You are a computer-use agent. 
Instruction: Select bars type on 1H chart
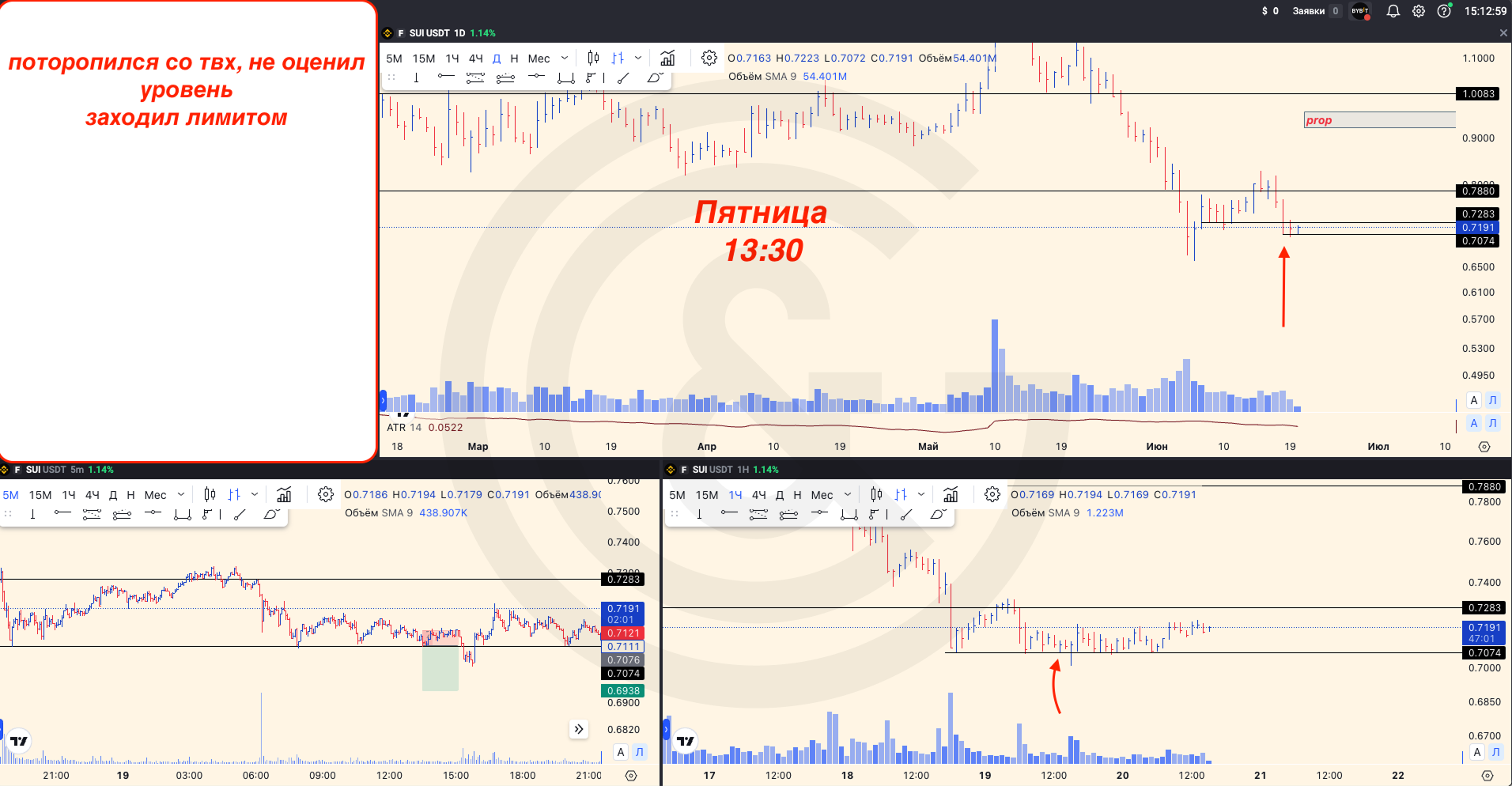[x=901, y=495]
